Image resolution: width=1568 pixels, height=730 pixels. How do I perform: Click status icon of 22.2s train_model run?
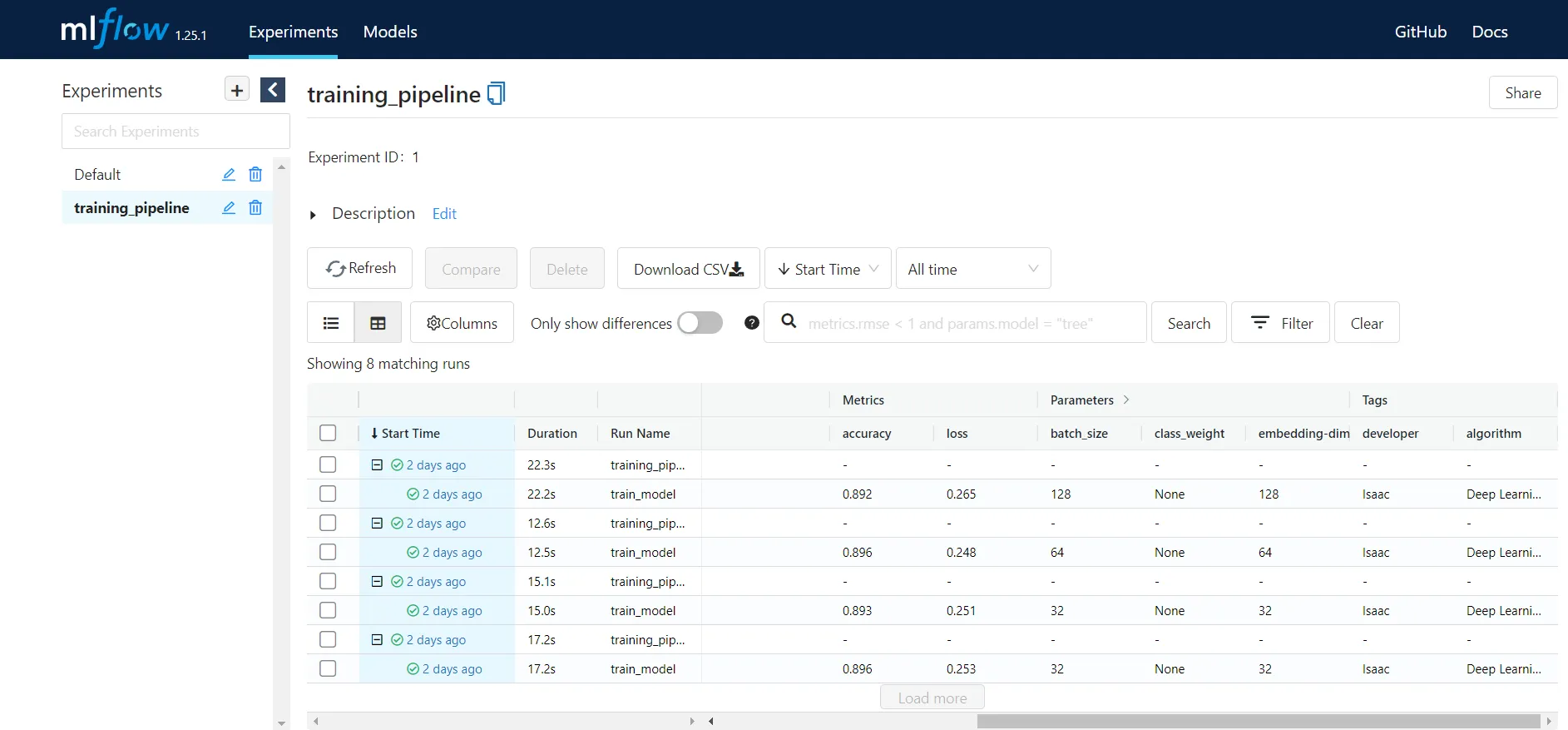pyautogui.click(x=413, y=494)
